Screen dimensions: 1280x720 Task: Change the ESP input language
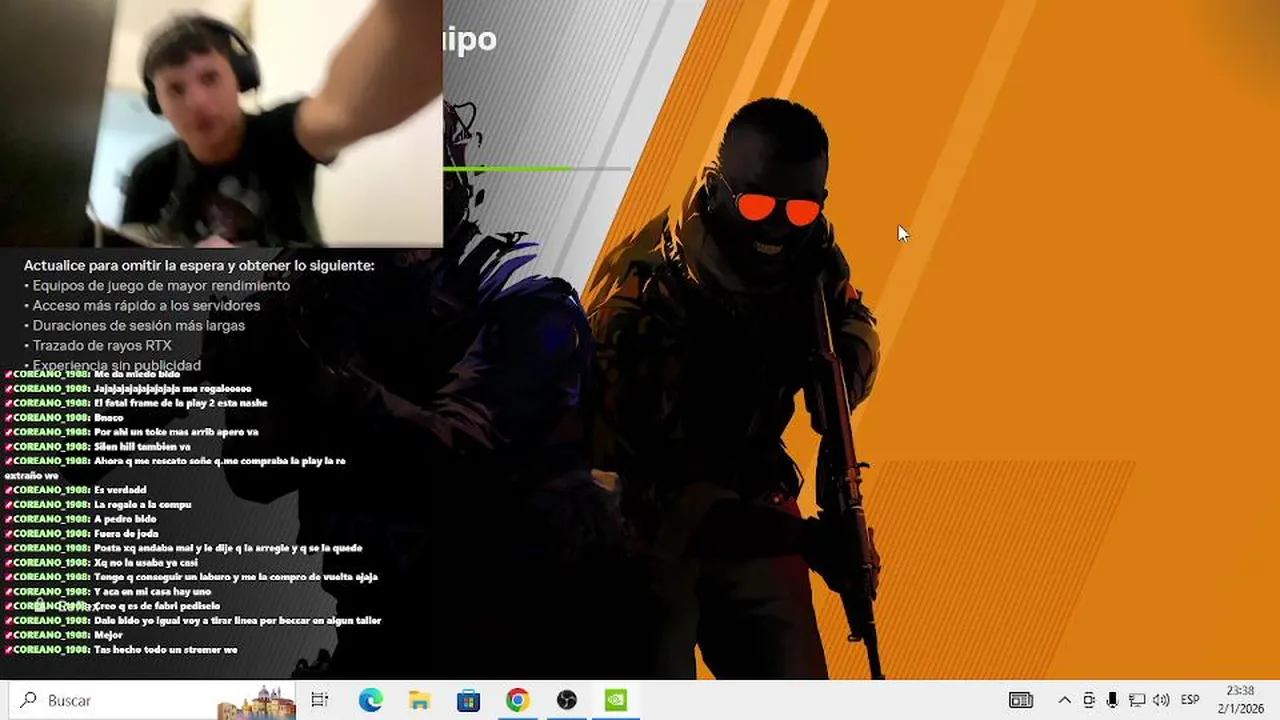pyautogui.click(x=1190, y=700)
